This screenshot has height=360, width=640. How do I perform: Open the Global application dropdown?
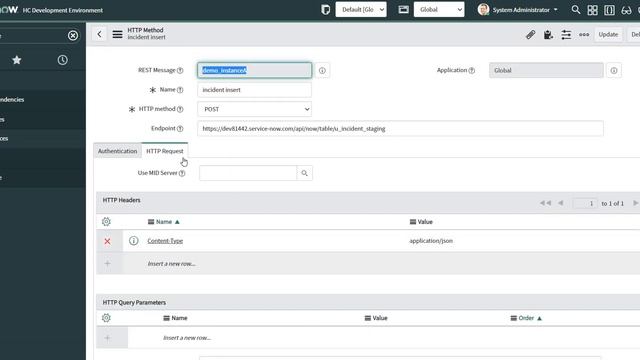pyautogui.click(x=439, y=9)
